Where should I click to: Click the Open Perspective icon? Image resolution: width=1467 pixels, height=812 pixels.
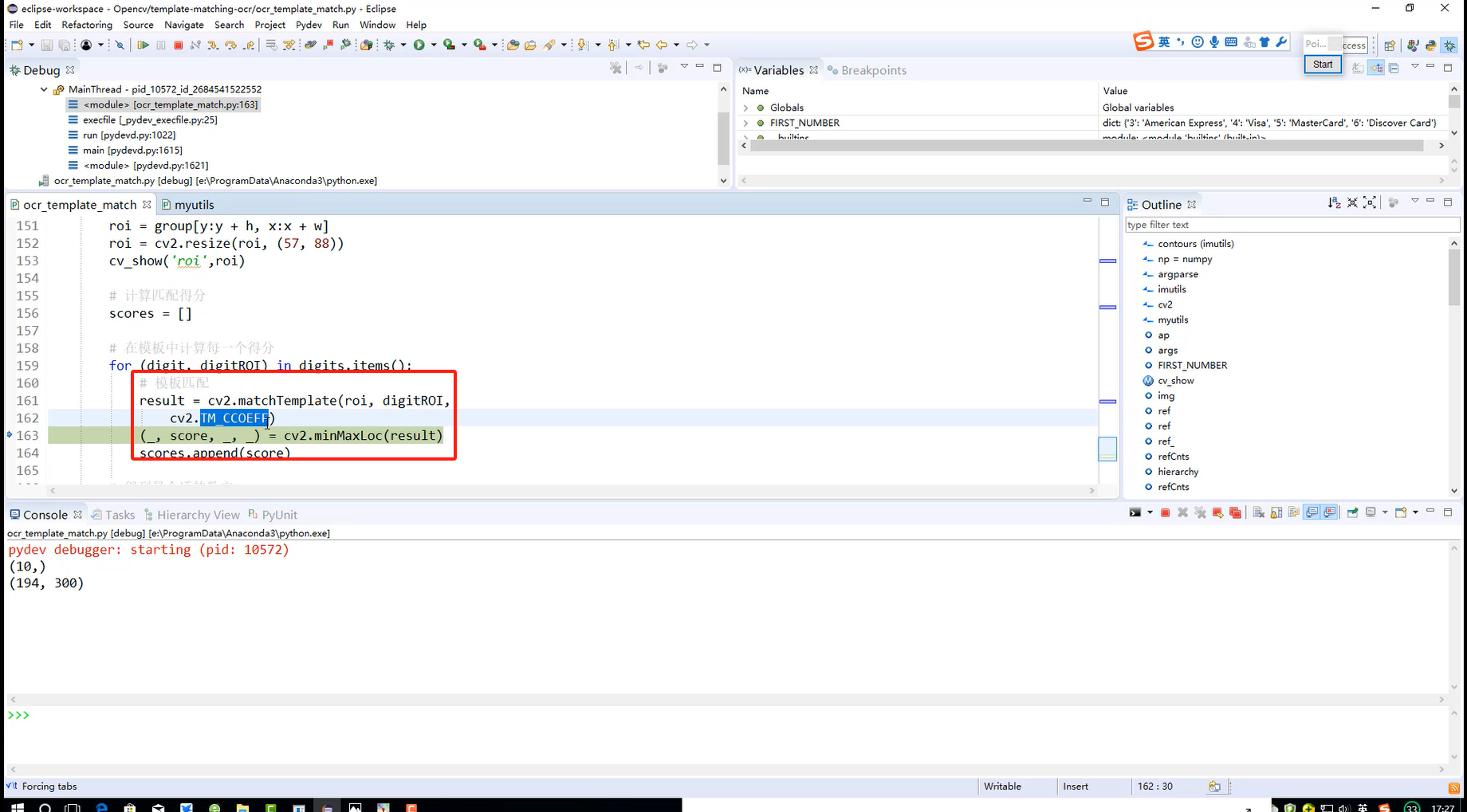click(x=1390, y=45)
